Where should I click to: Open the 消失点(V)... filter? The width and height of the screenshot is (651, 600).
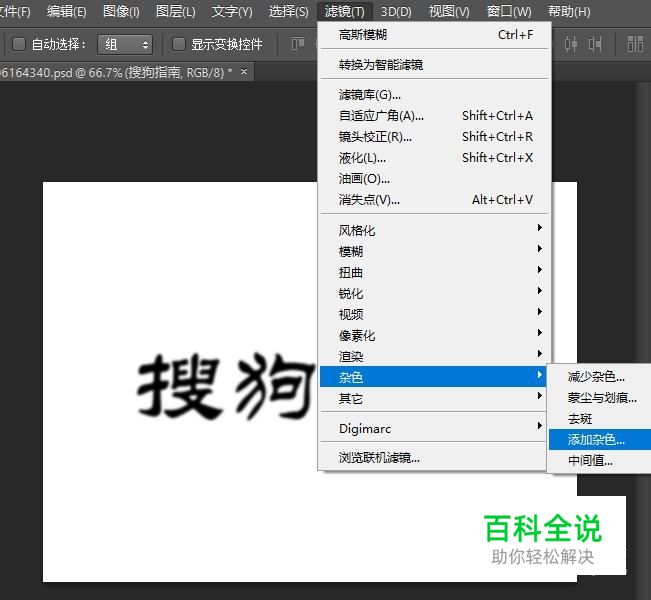435,200
